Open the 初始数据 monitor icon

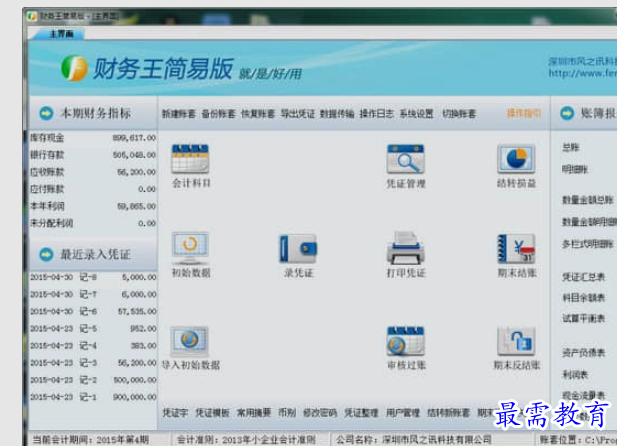tap(190, 248)
